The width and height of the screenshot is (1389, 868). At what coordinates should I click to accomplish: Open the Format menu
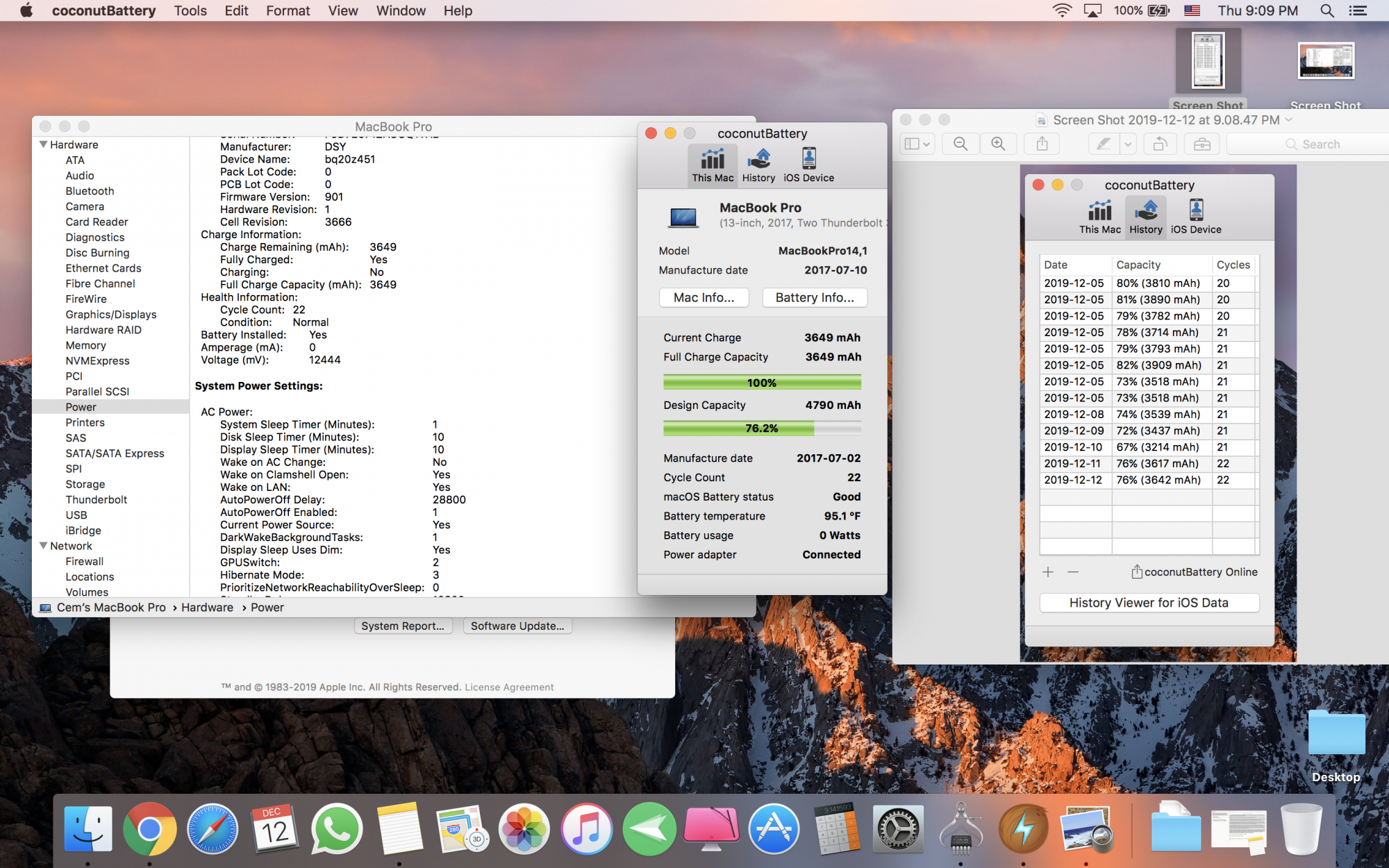coord(288,10)
